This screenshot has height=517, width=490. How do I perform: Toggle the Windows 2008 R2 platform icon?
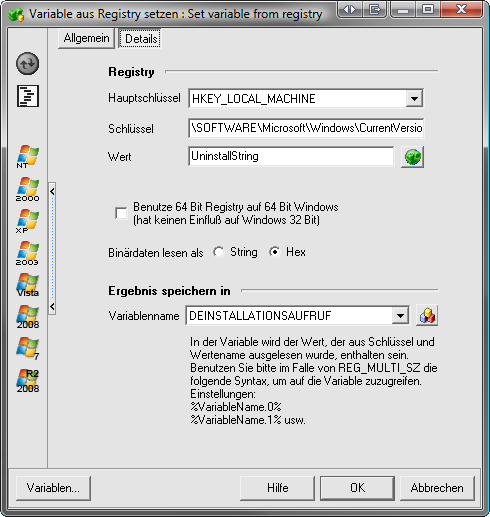[x=28, y=381]
